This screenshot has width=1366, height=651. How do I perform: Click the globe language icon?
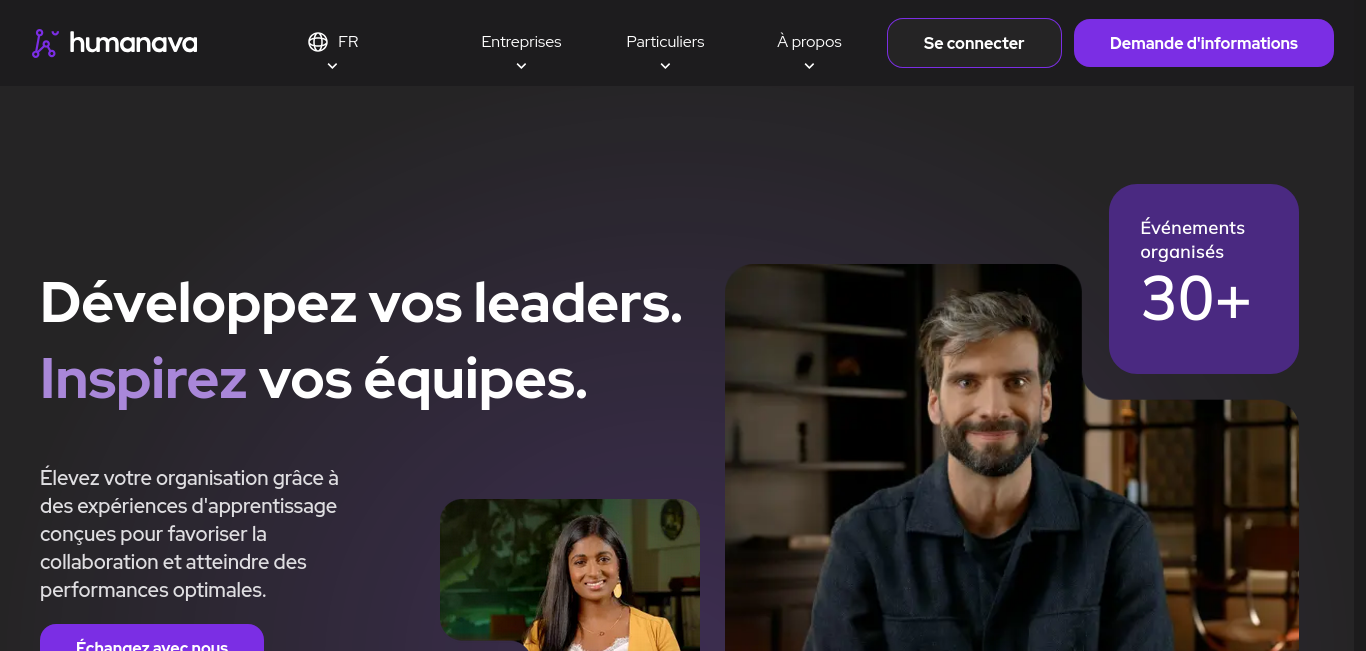[x=318, y=42]
